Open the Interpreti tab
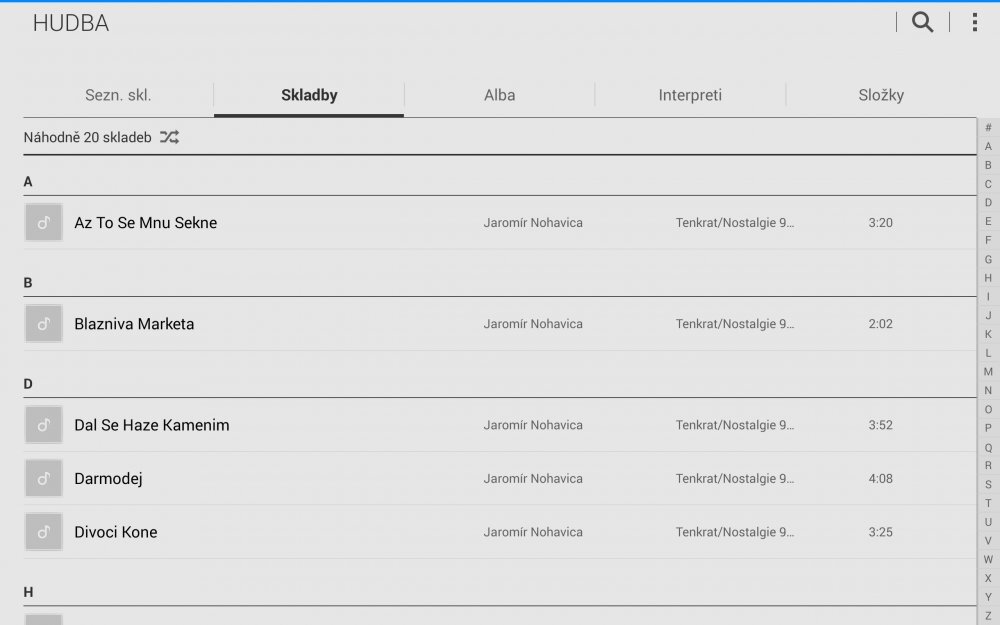This screenshot has height=625, width=1000. (690, 96)
